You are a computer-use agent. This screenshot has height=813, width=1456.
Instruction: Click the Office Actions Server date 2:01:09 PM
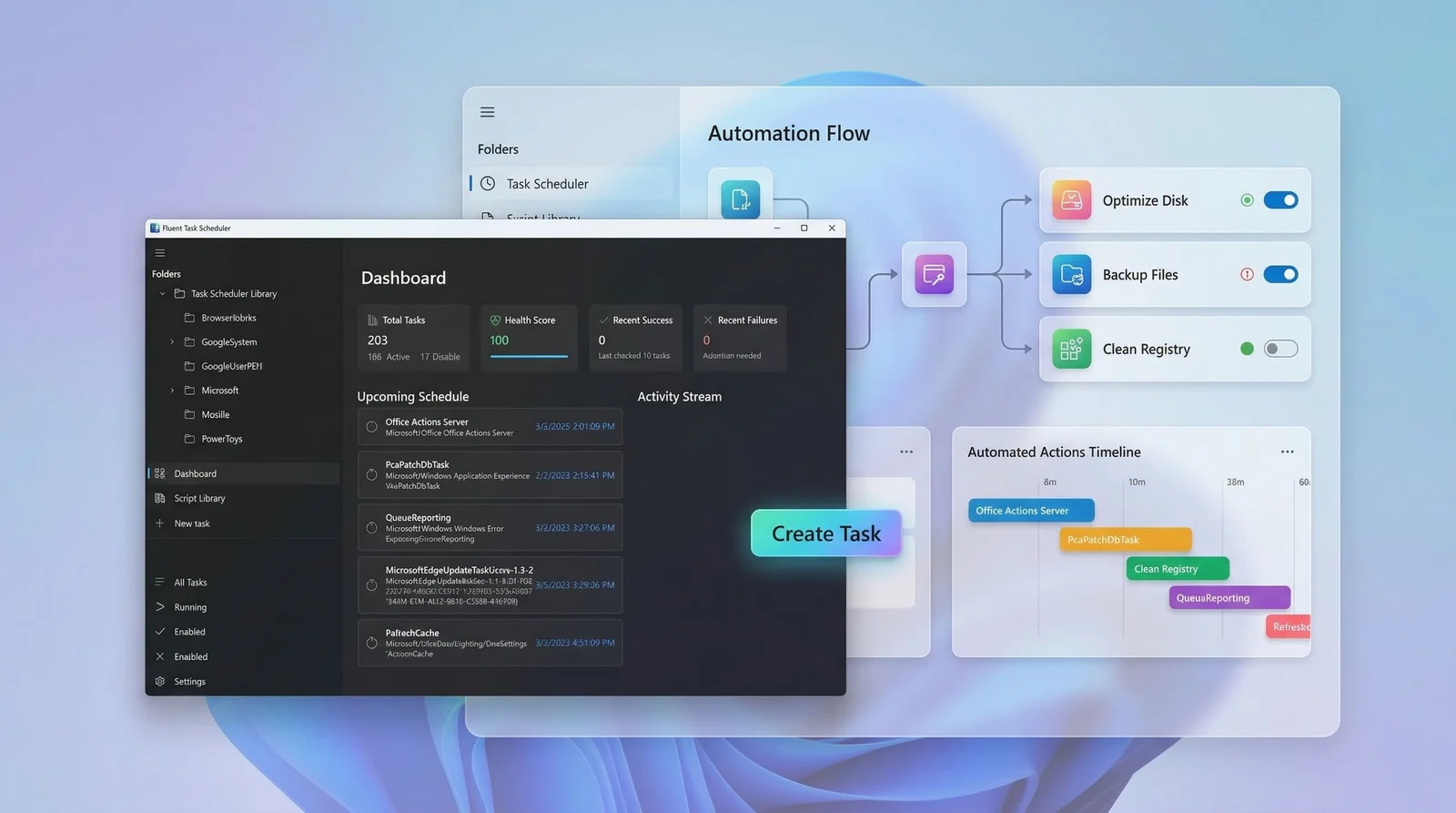point(575,426)
